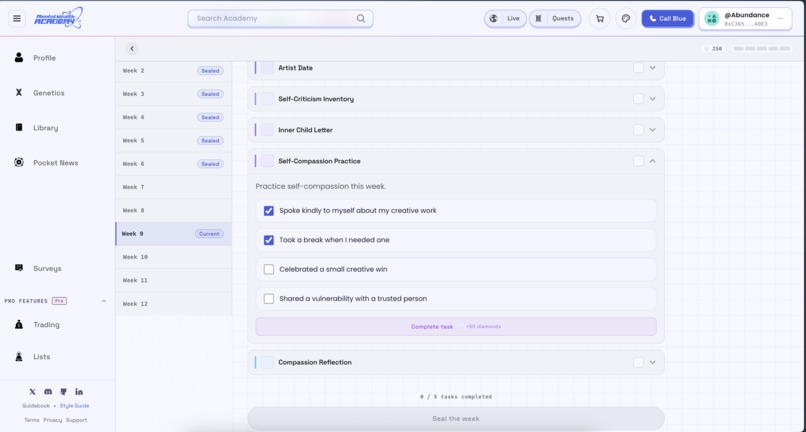Select Week 3 in the list
This screenshot has width=806, height=432.
174,94
